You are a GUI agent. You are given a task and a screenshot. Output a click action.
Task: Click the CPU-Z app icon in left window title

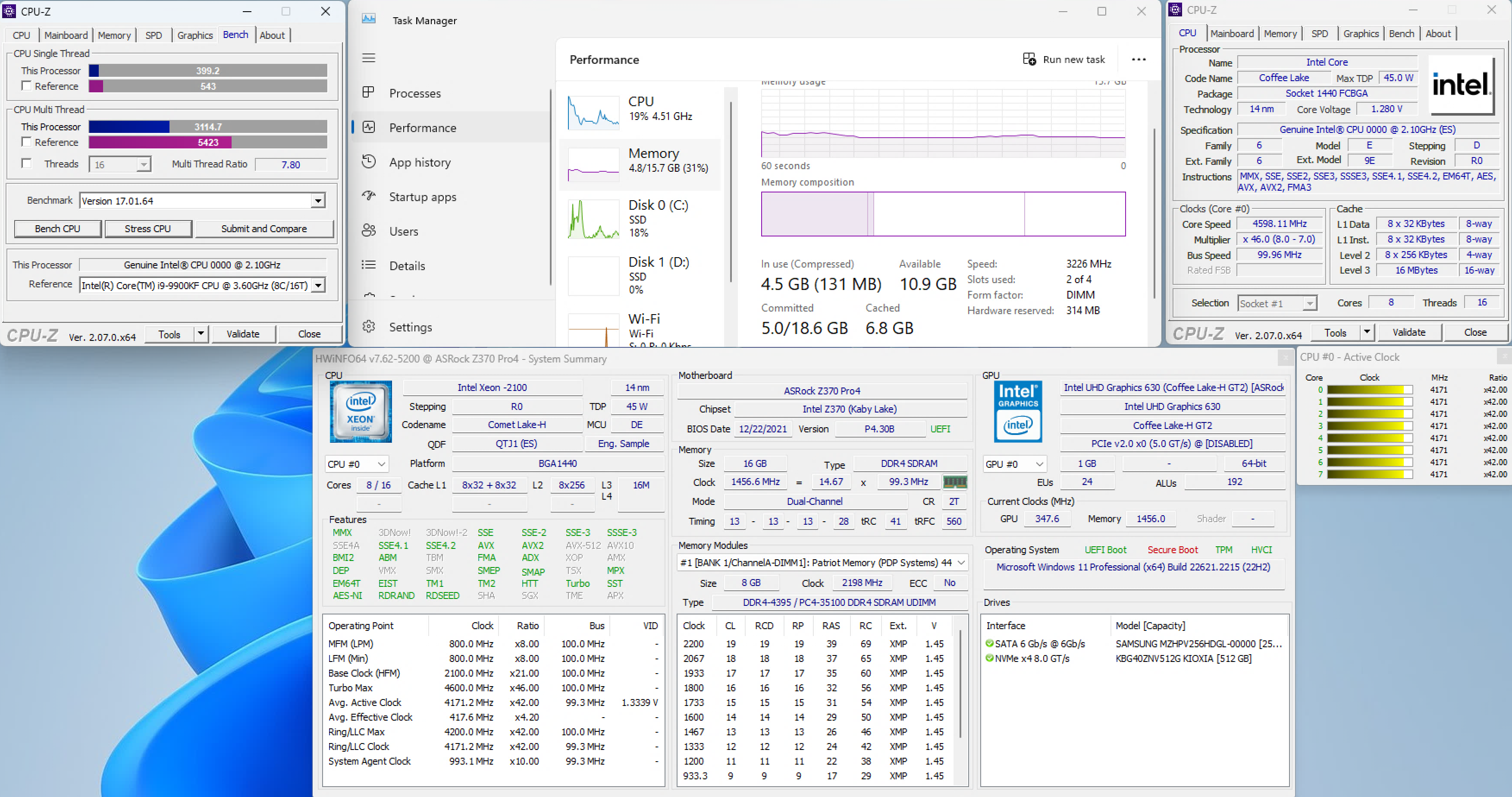tap(9, 10)
